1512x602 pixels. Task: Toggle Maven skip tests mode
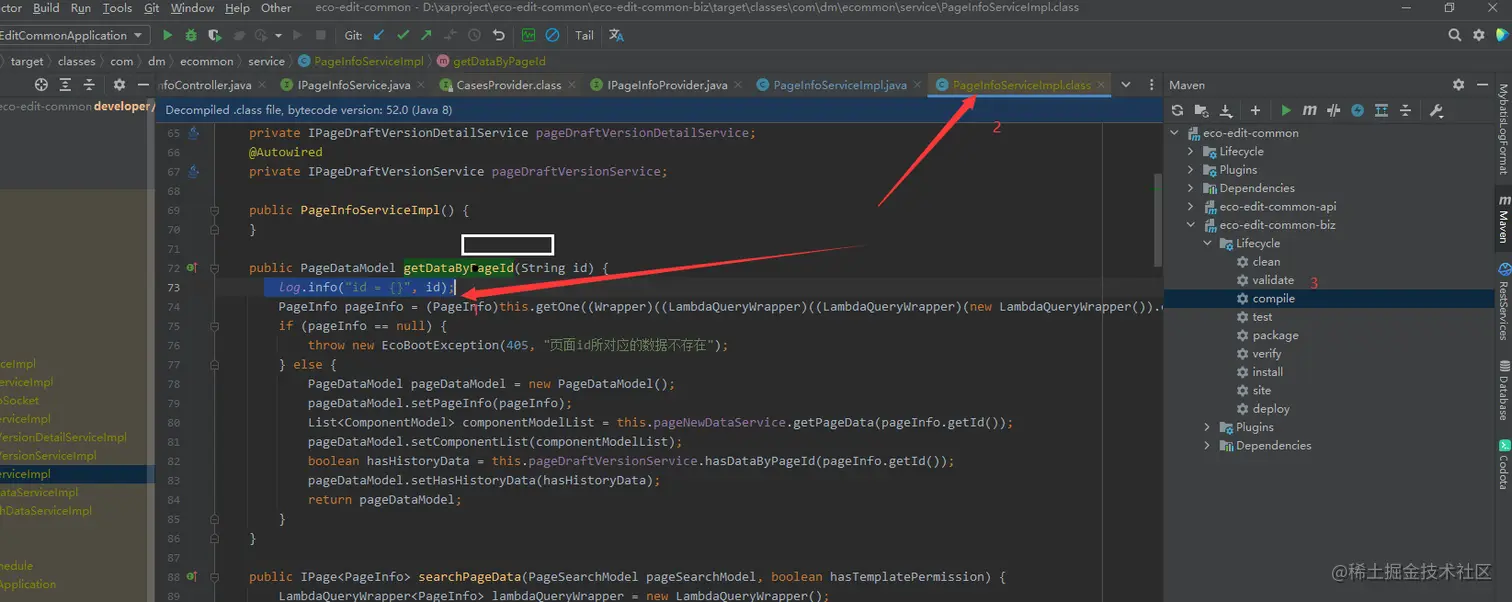coord(1357,111)
